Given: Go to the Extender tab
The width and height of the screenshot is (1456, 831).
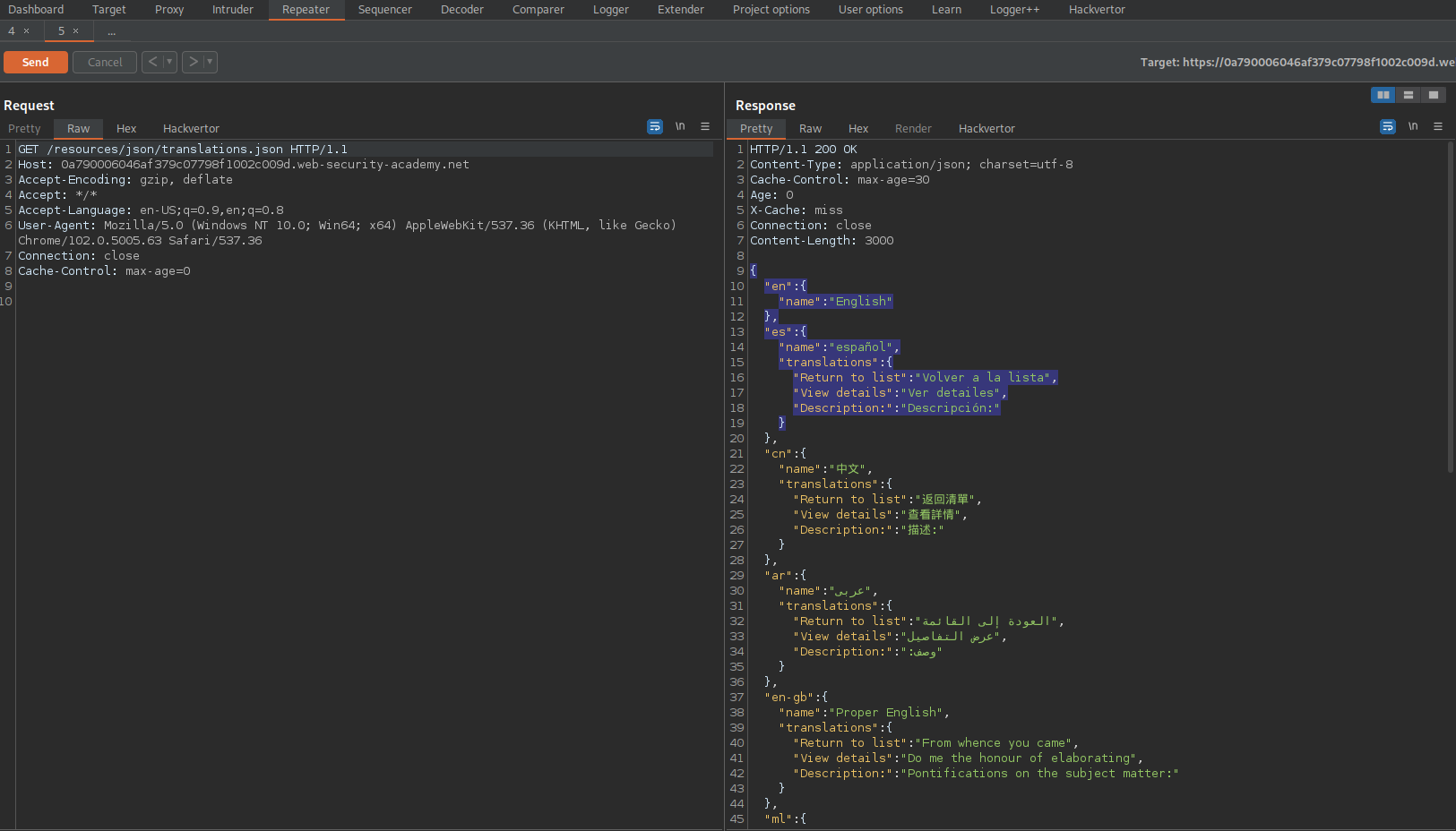Looking at the screenshot, I should pyautogui.click(x=681, y=10).
